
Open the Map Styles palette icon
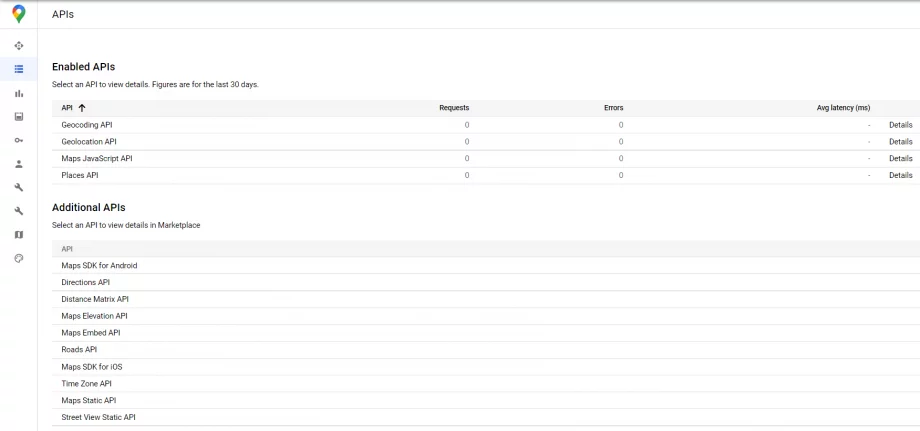point(19,258)
